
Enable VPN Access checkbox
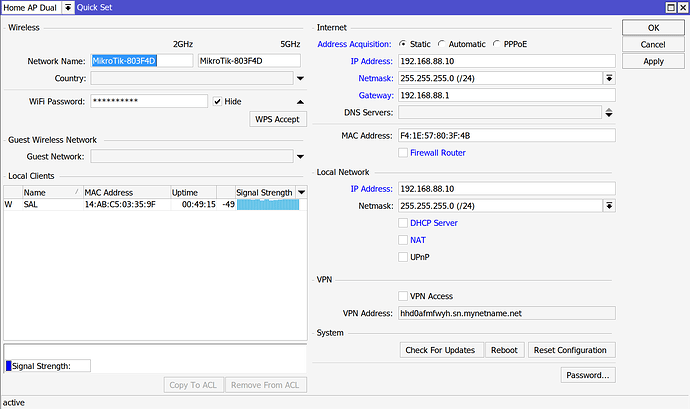point(403,296)
